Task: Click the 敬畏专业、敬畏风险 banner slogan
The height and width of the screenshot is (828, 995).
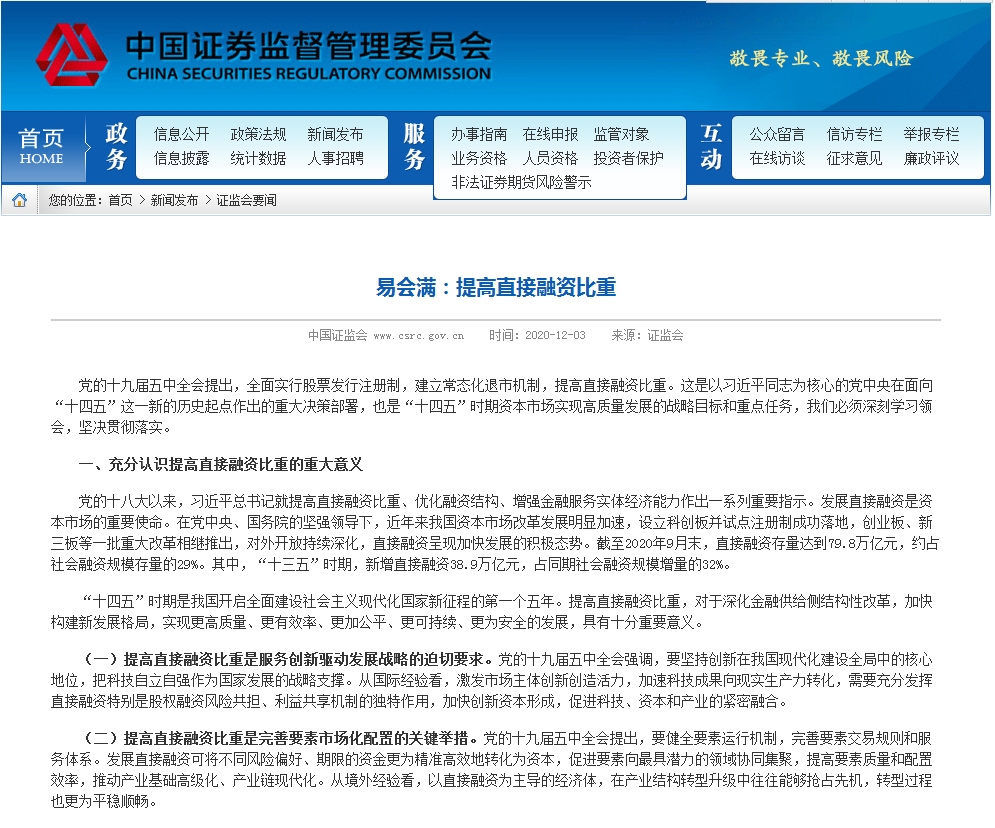Action: [820, 58]
